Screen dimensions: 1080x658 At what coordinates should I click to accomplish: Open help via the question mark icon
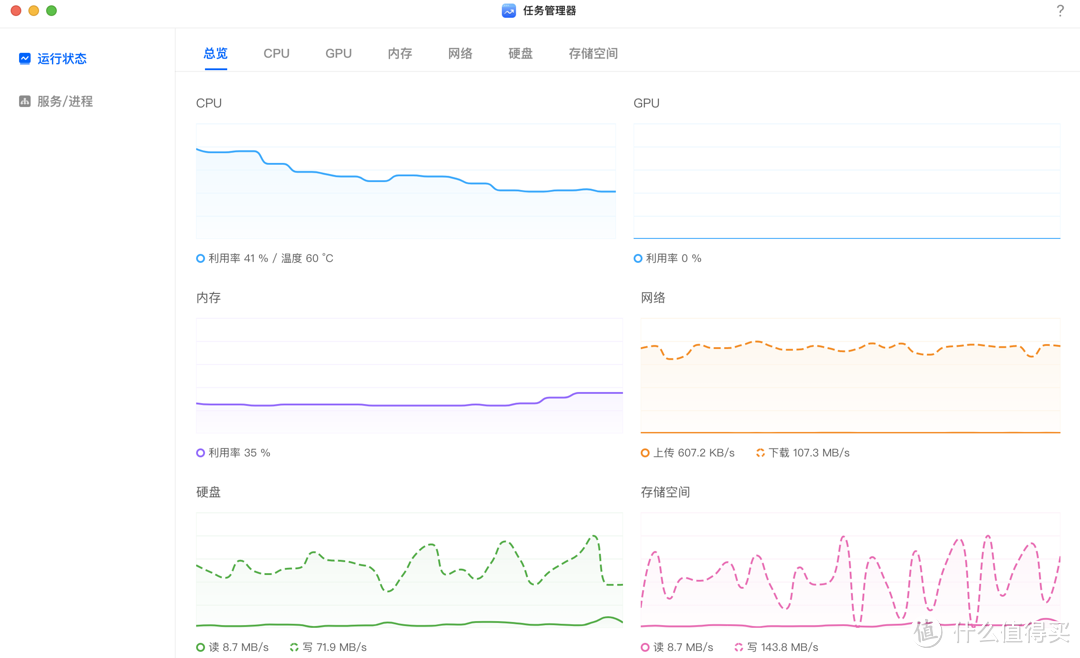[1060, 11]
